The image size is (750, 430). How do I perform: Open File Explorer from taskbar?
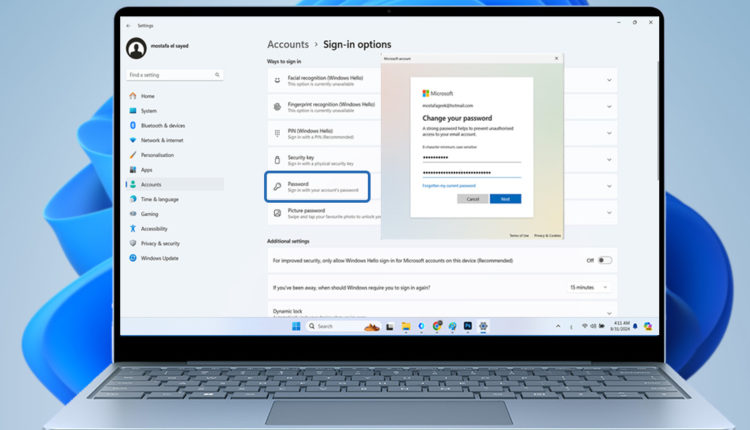[x=406, y=326]
